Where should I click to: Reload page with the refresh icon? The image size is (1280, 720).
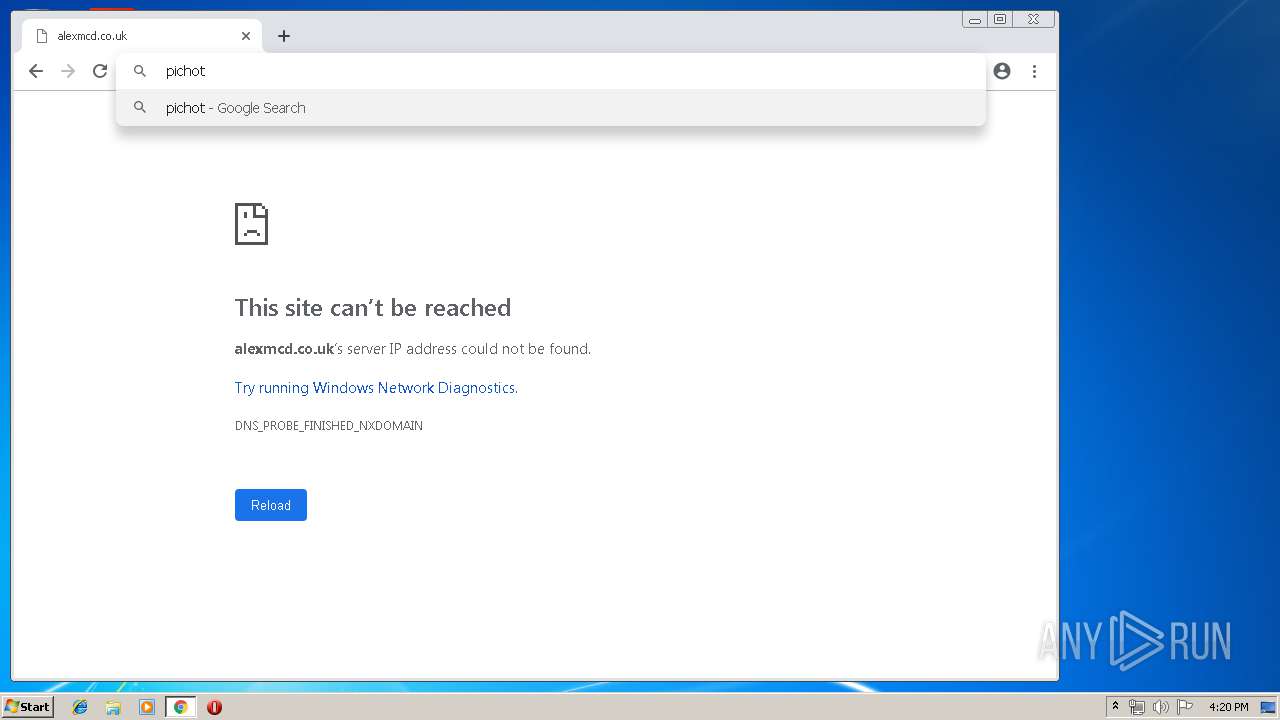click(100, 71)
